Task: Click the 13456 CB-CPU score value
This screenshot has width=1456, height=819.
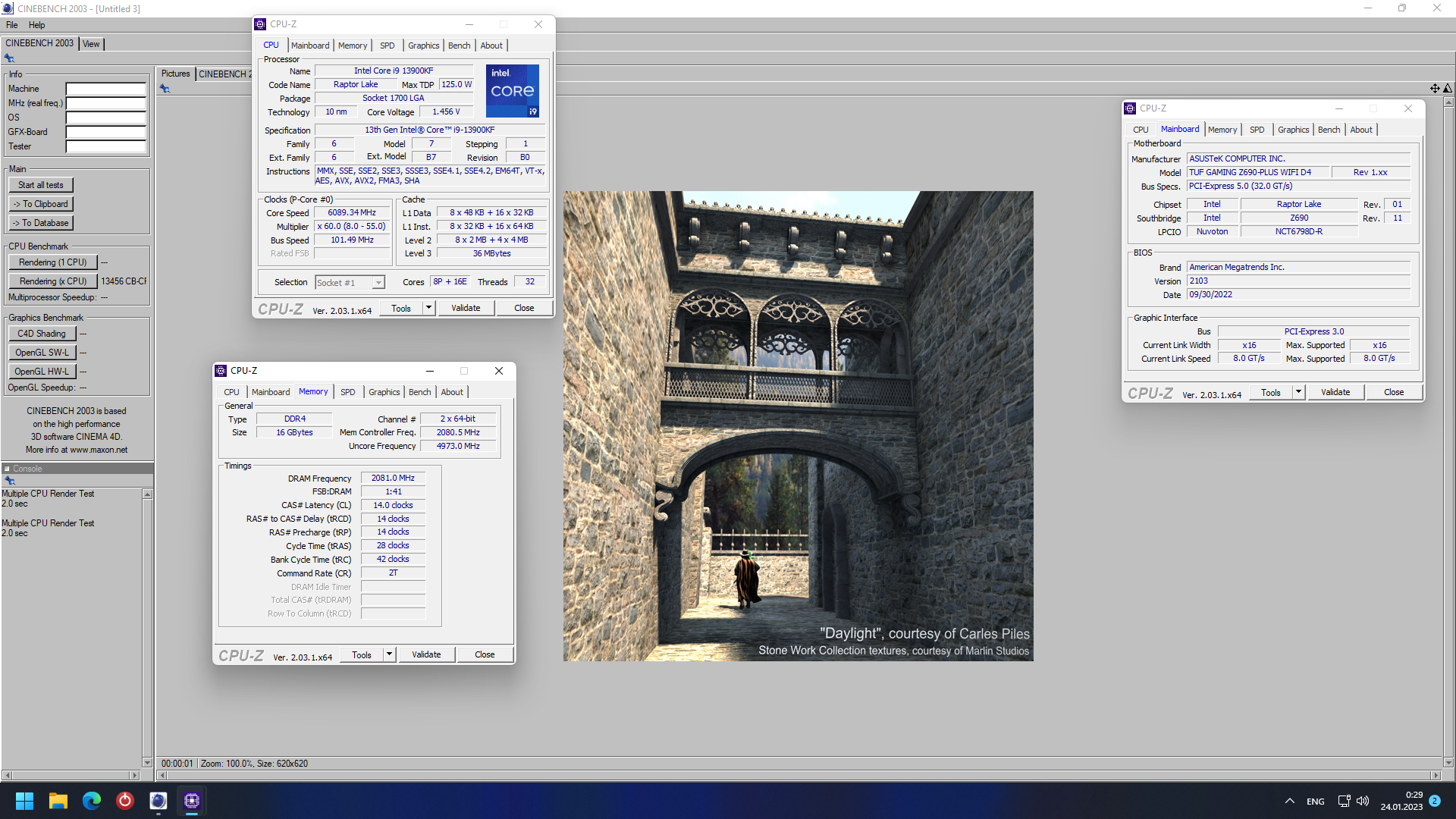Action: click(124, 281)
